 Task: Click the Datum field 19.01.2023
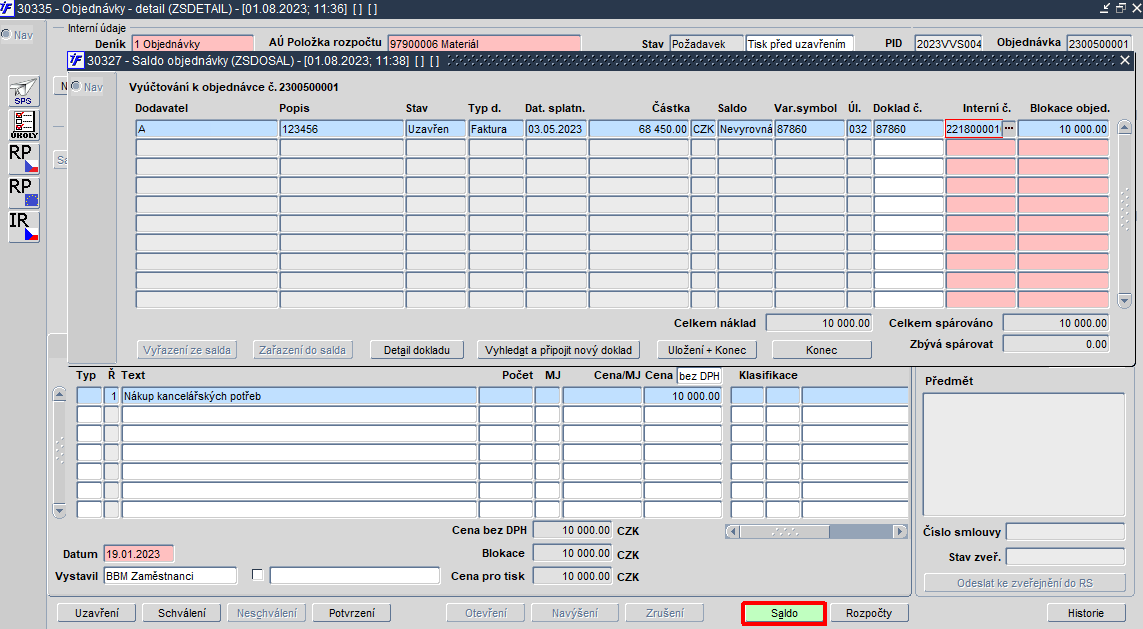click(x=139, y=554)
